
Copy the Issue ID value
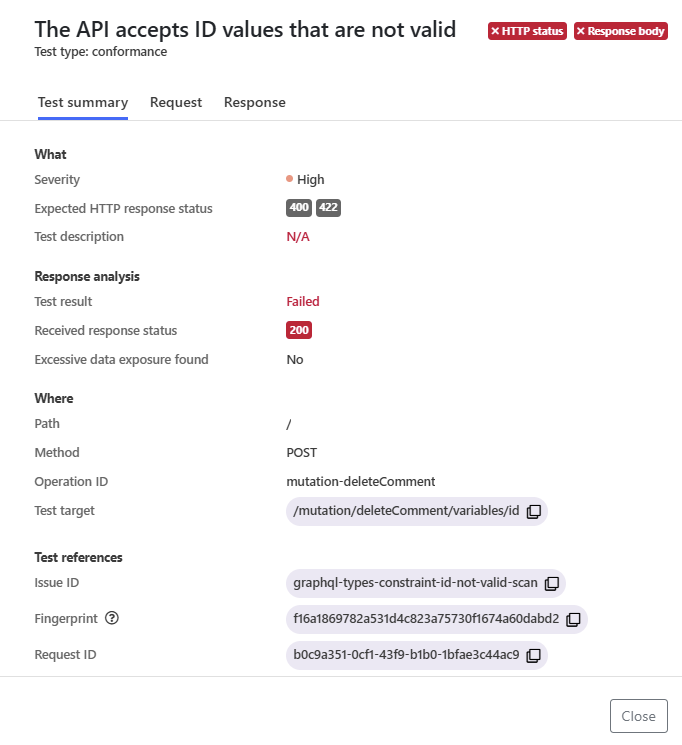[x=551, y=582]
